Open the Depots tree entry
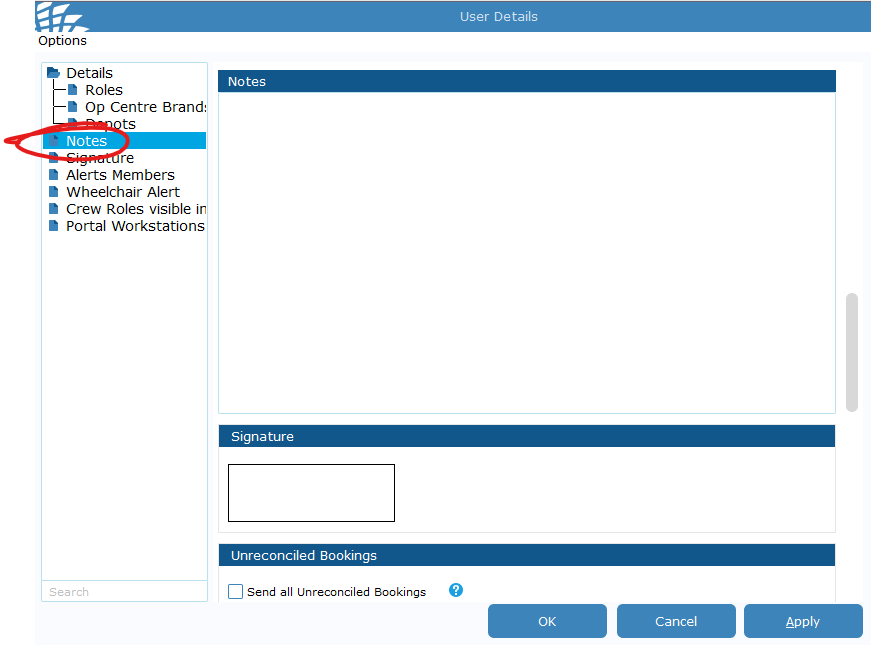 pyautogui.click(x=110, y=124)
